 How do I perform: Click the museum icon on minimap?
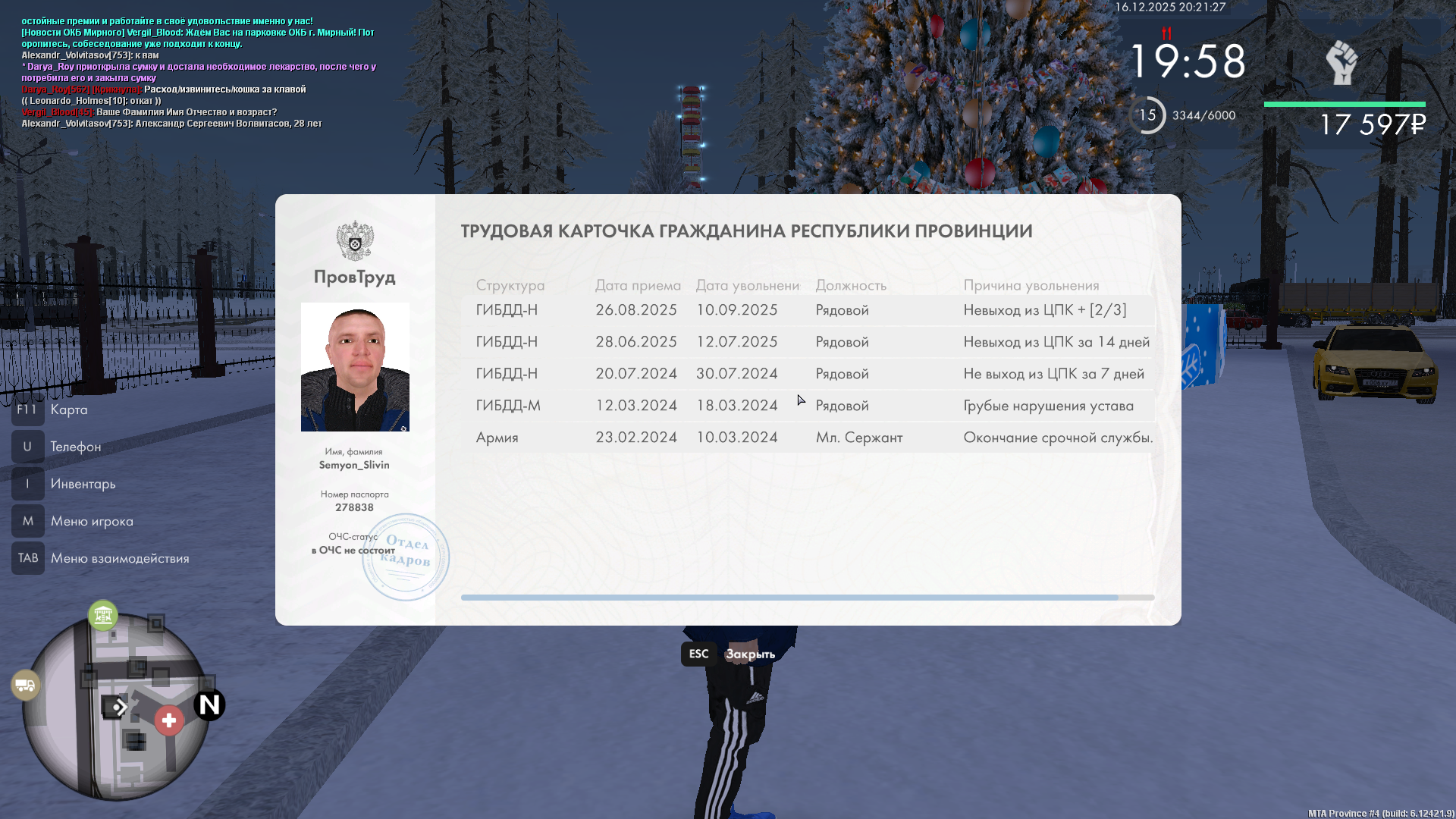coord(102,615)
